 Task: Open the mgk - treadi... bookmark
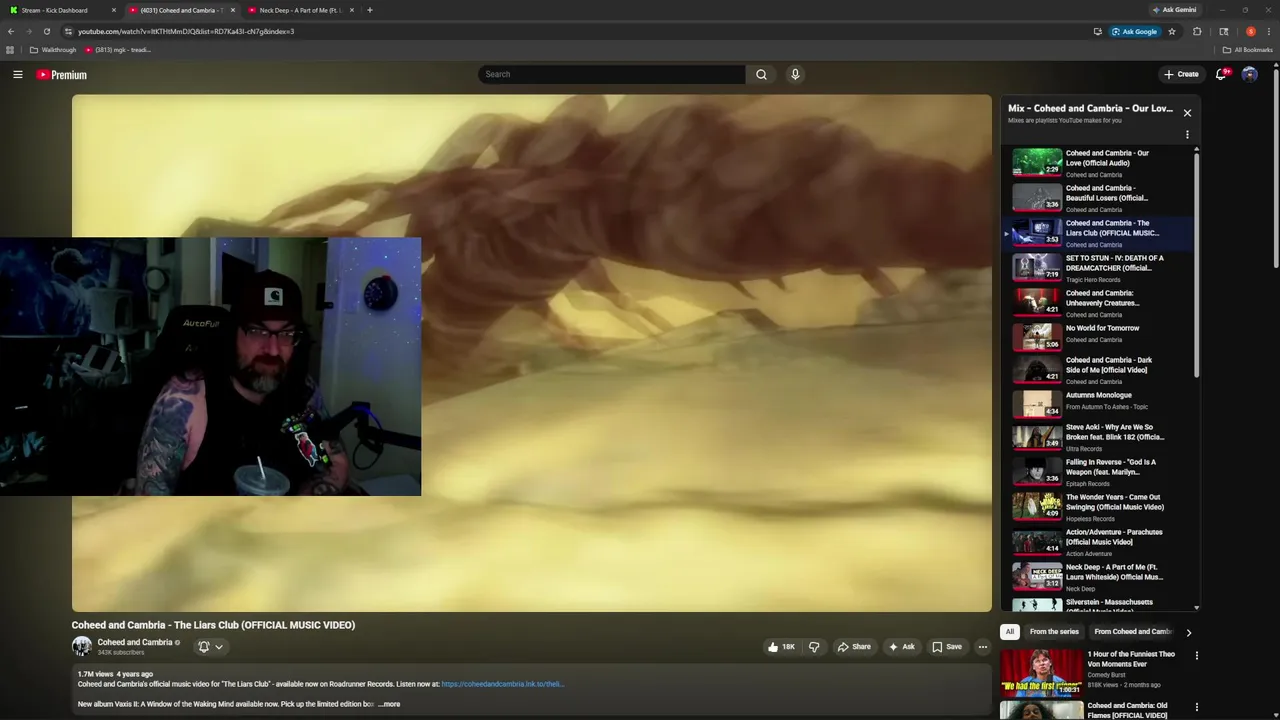118,50
